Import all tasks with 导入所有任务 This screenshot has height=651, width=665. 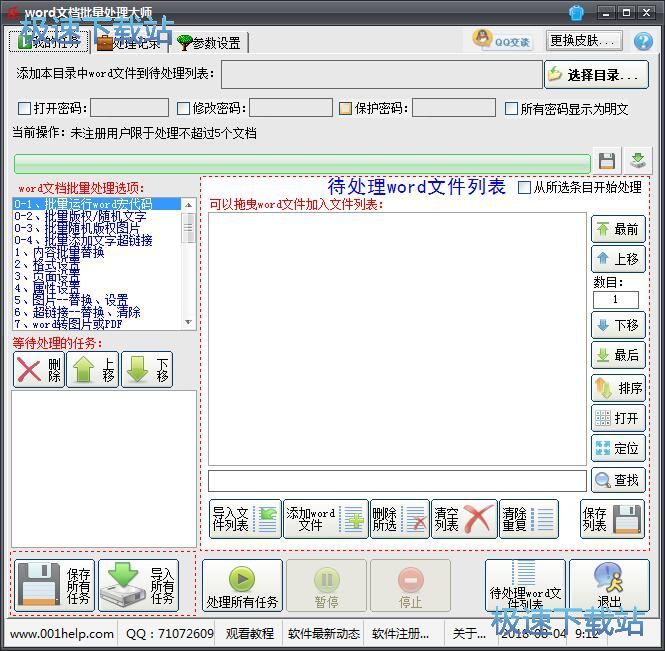tap(138, 586)
